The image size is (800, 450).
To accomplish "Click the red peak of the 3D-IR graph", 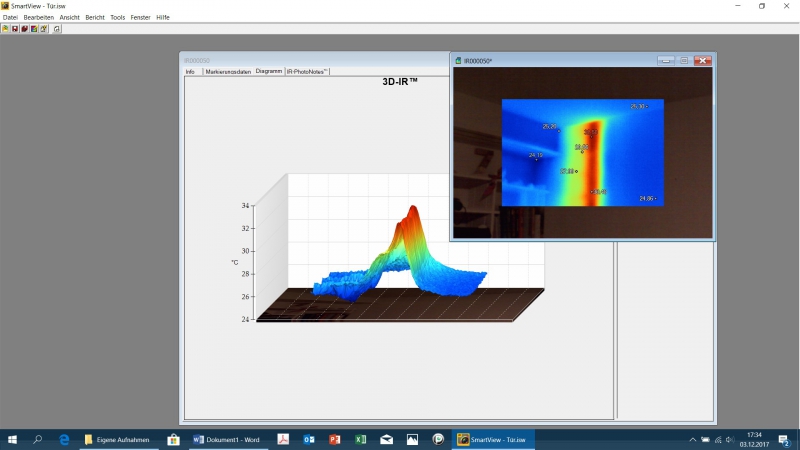I will click(412, 212).
